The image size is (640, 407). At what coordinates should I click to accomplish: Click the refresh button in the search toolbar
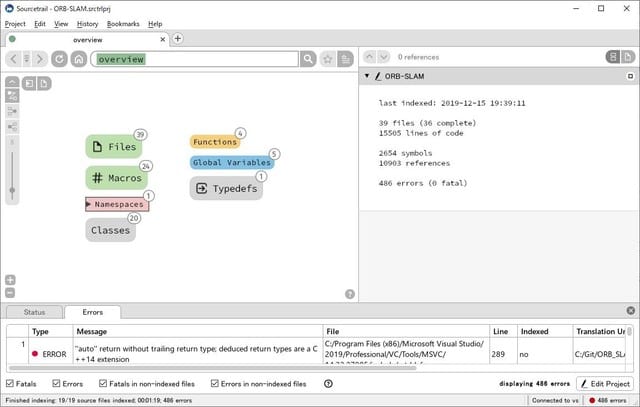point(60,59)
